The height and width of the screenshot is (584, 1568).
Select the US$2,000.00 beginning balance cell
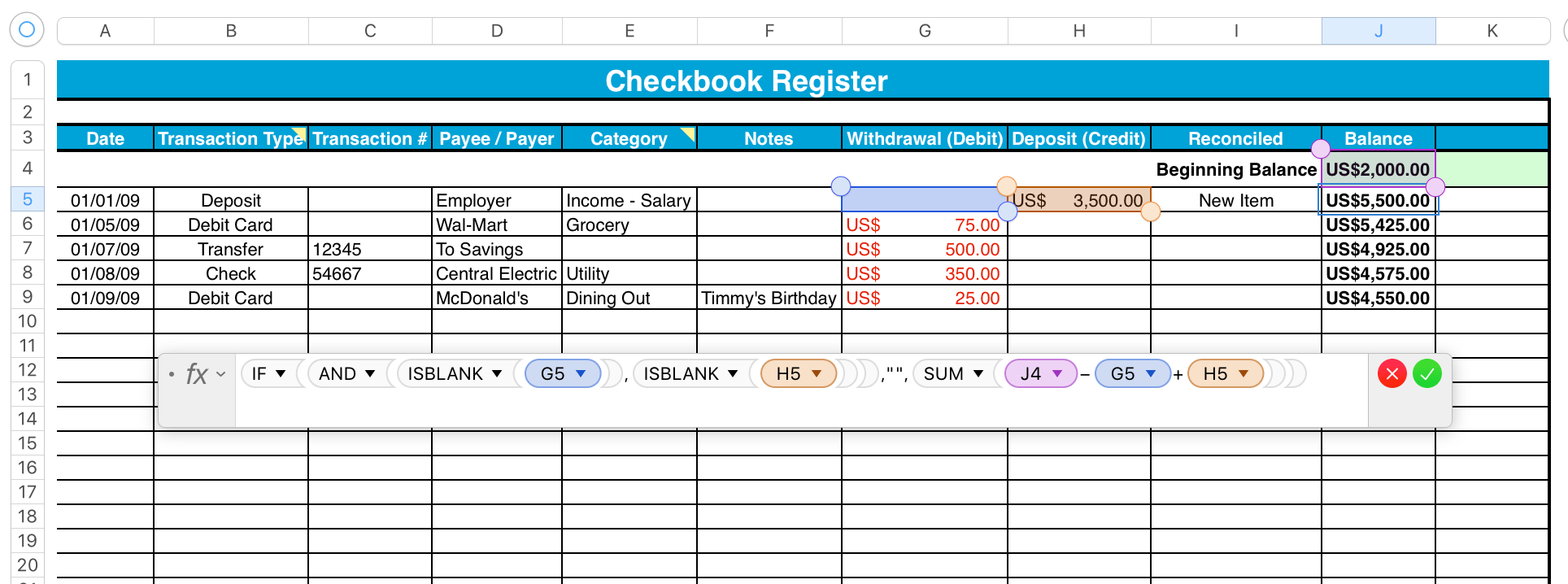point(1379,169)
